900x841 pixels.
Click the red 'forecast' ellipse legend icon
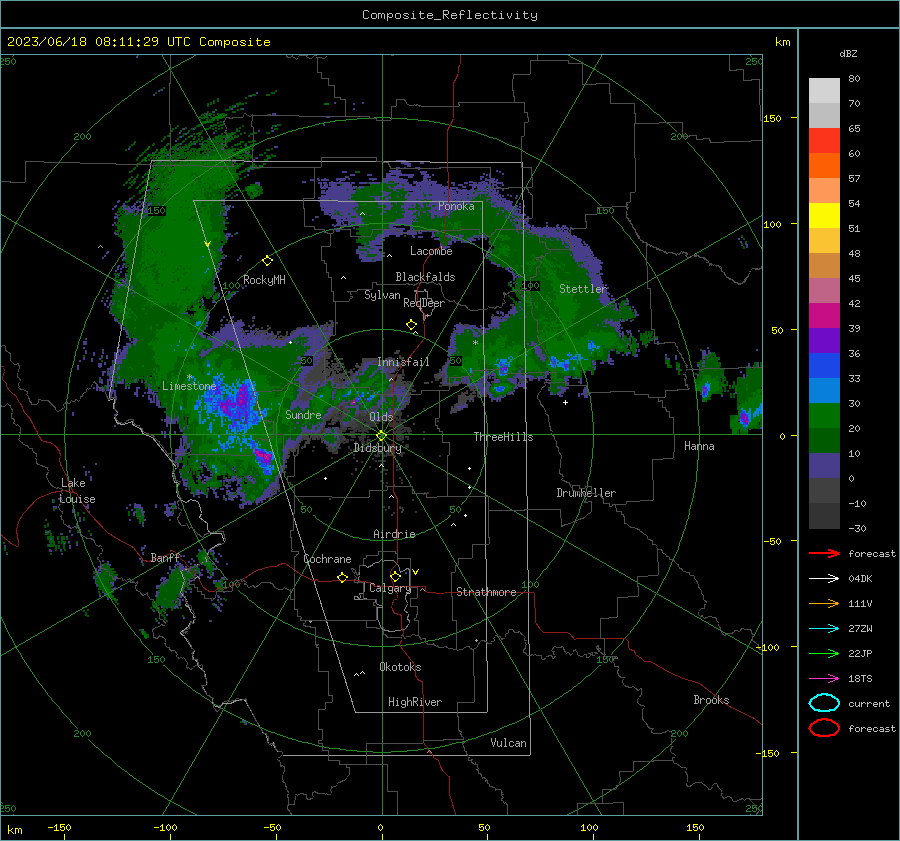point(824,728)
